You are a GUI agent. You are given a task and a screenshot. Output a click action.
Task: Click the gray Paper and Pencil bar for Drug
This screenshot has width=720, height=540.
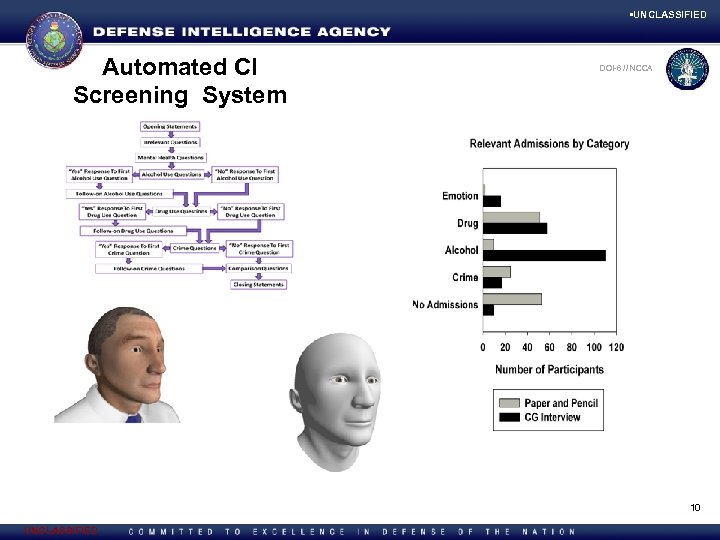(x=511, y=218)
